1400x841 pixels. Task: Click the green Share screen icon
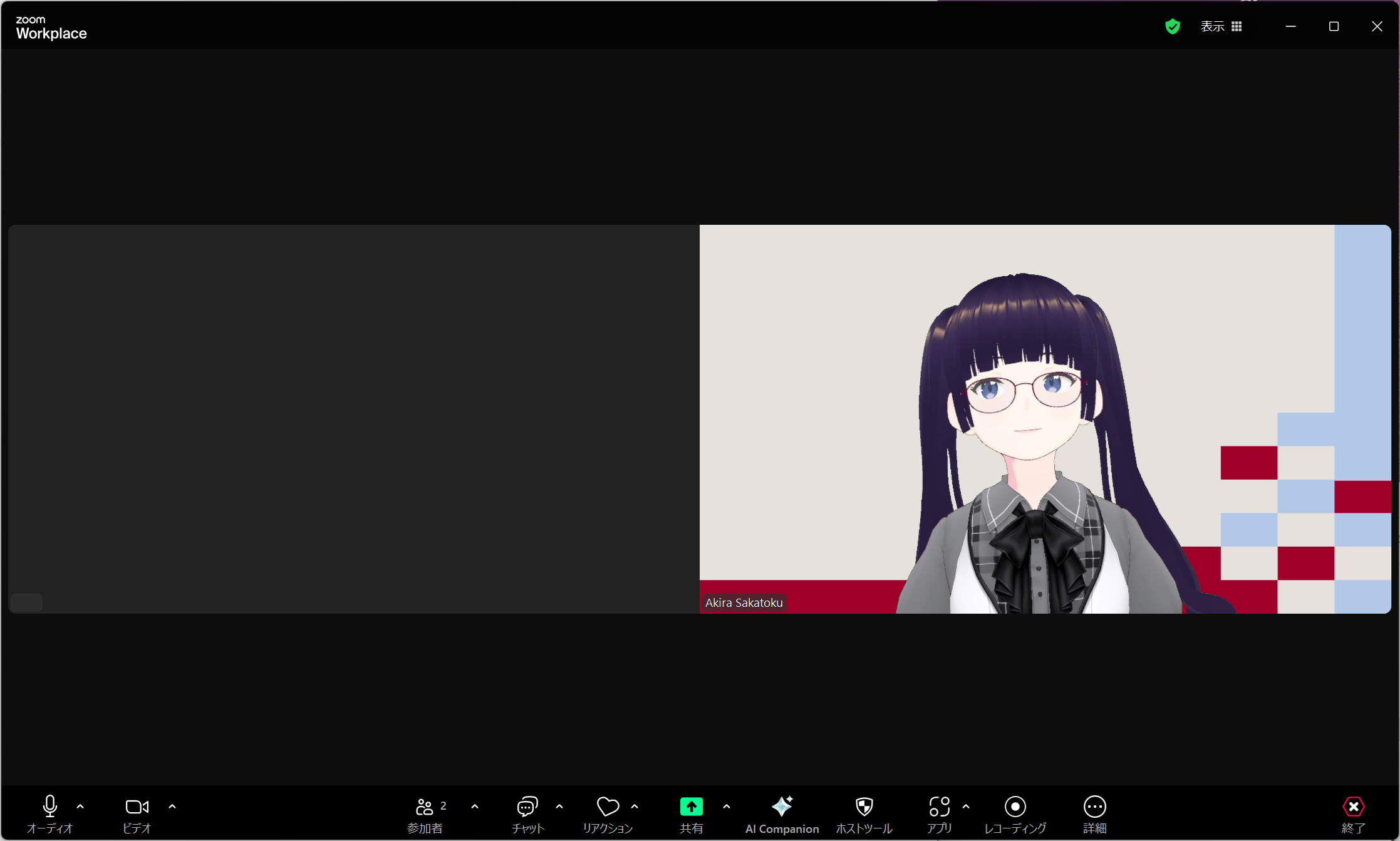click(691, 807)
